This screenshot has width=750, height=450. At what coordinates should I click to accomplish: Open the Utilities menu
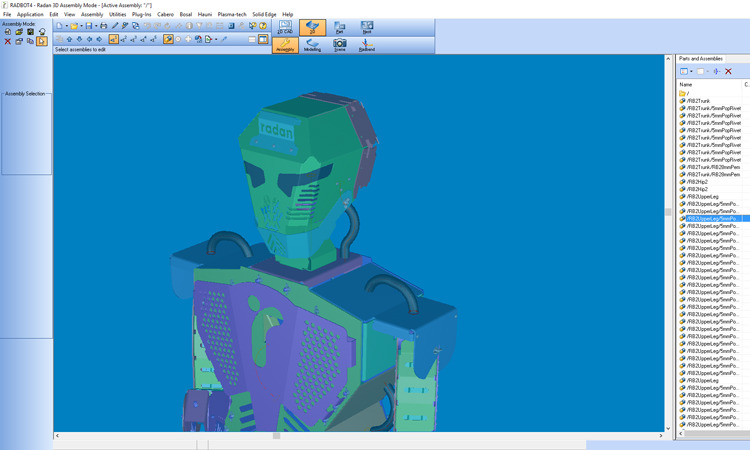(x=118, y=14)
